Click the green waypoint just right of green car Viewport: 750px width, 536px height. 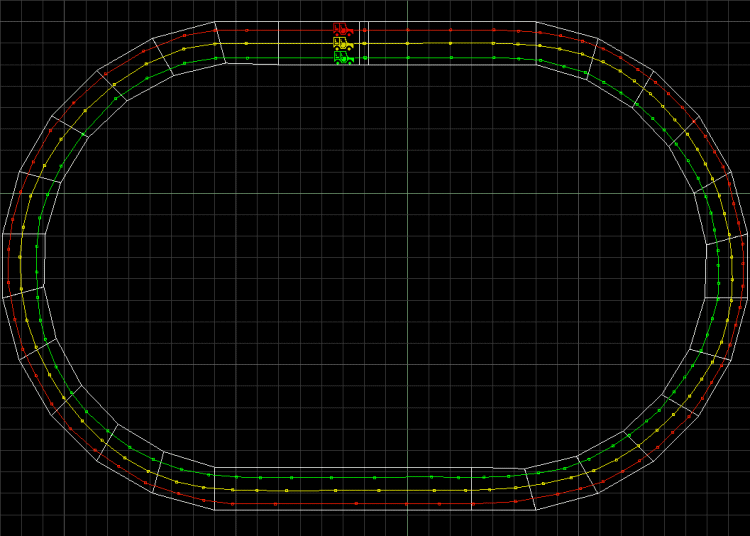tap(366, 58)
